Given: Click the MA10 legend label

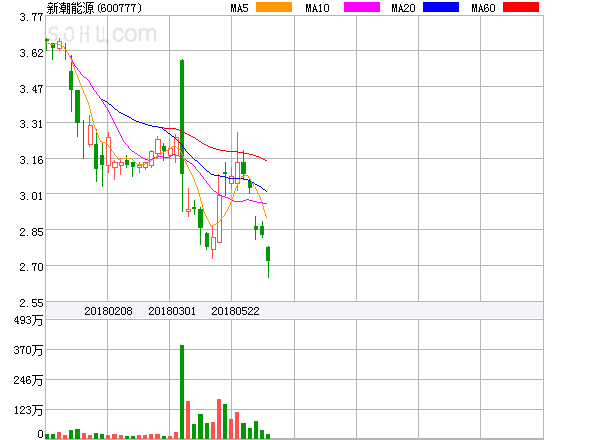Looking at the screenshot, I should [x=317, y=8].
